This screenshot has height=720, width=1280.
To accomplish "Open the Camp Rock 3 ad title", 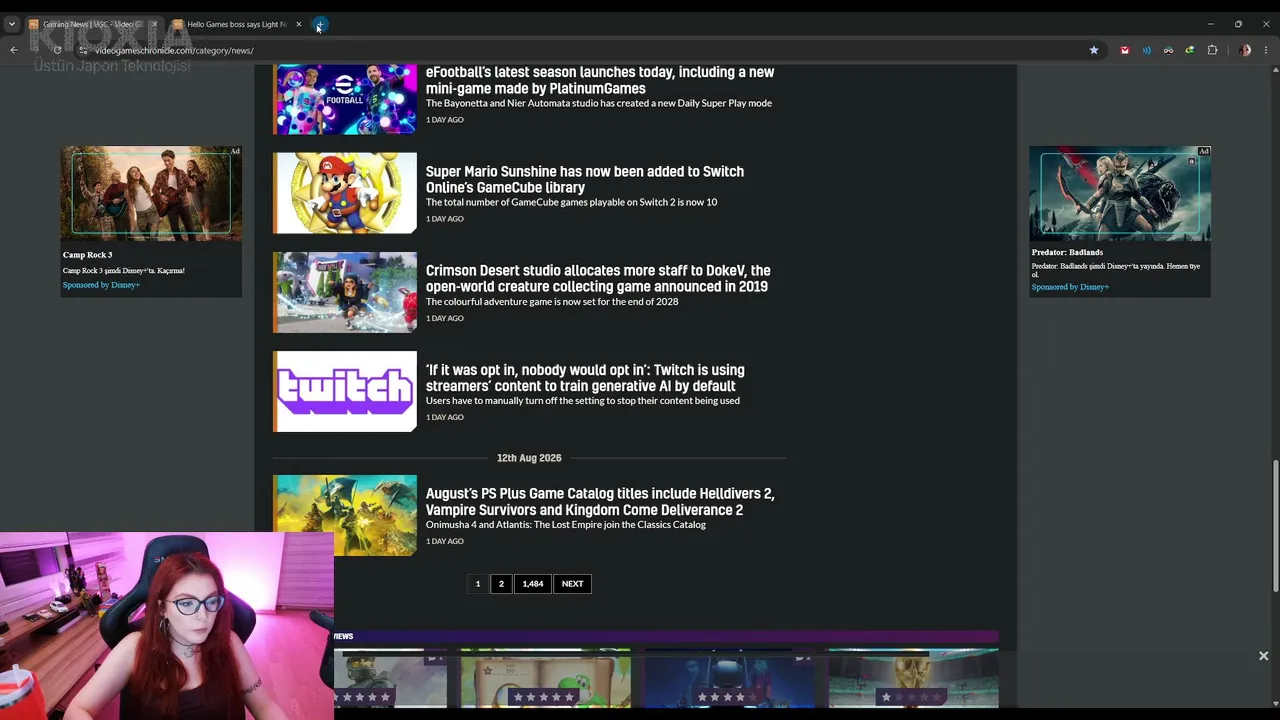I will tap(87, 255).
